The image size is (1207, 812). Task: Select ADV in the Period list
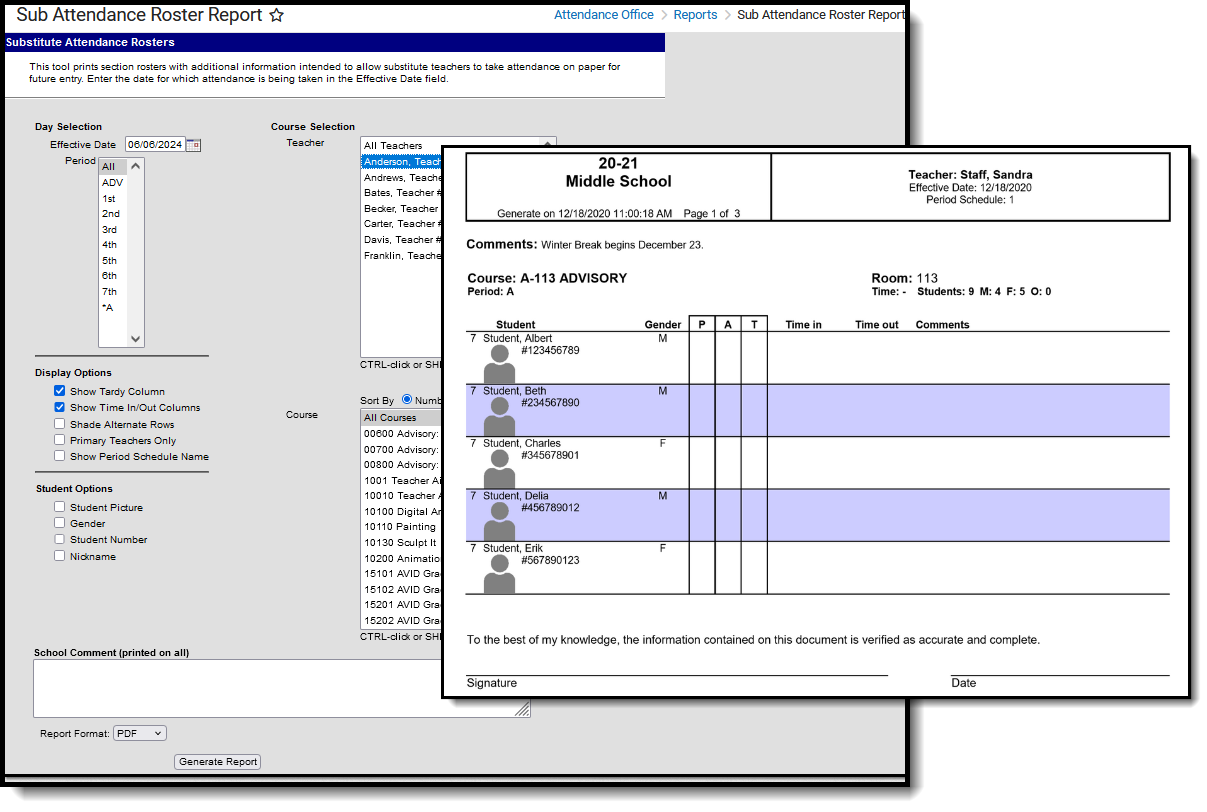(x=113, y=183)
